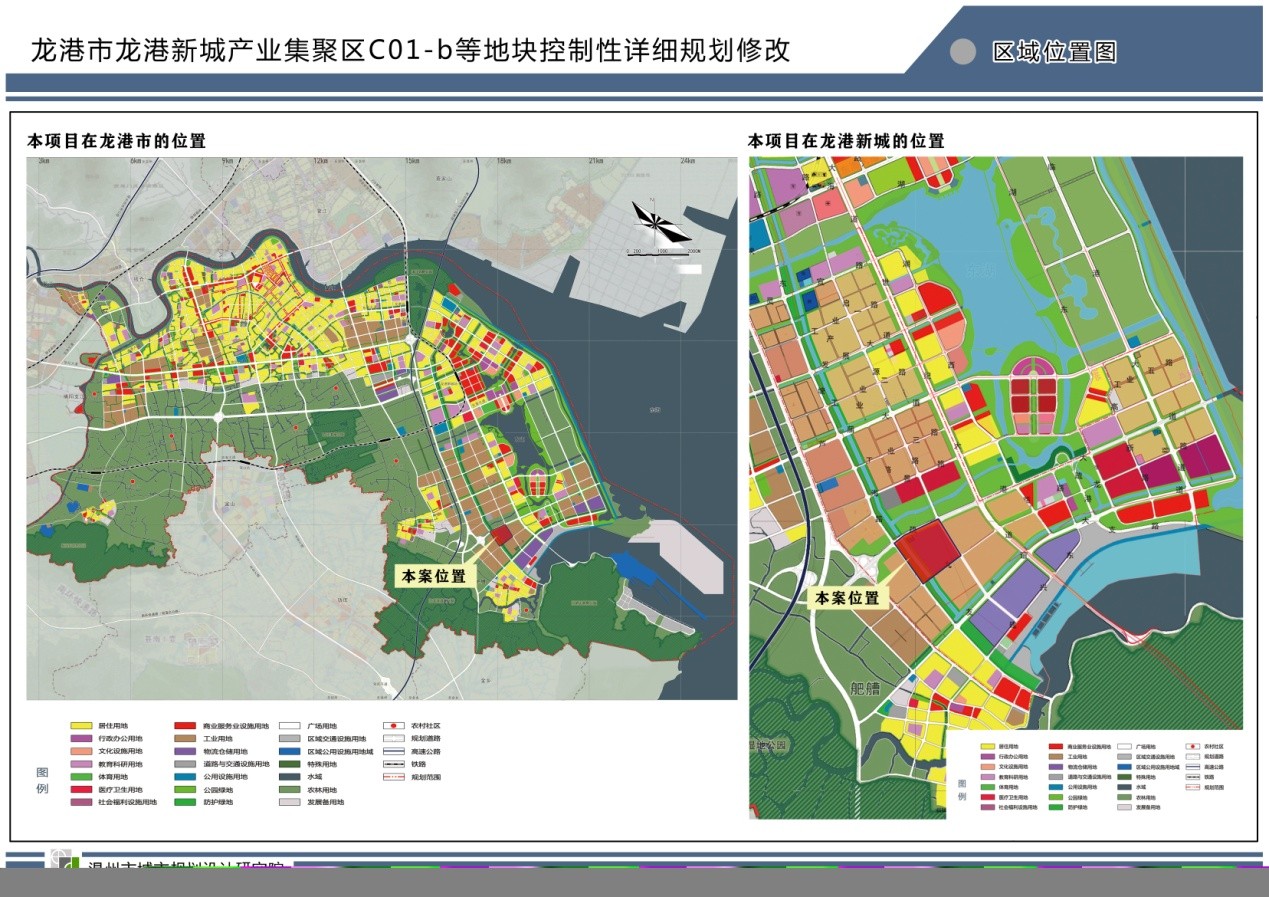Click the north arrow compass rose

660,222
